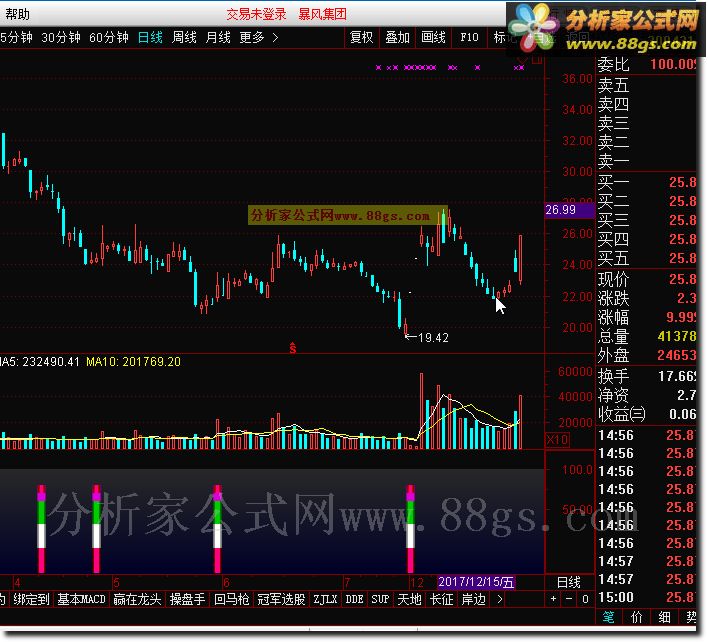Click the 0 reset zoom button

tap(585, 599)
